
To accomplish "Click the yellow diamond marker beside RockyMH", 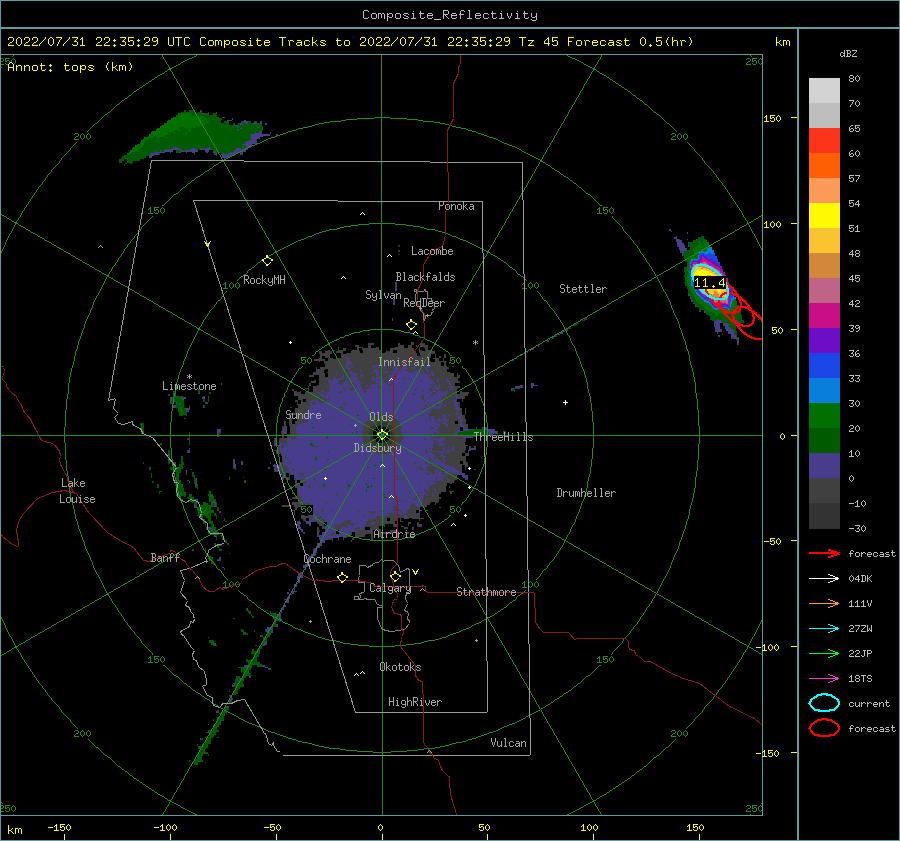I will (x=267, y=261).
